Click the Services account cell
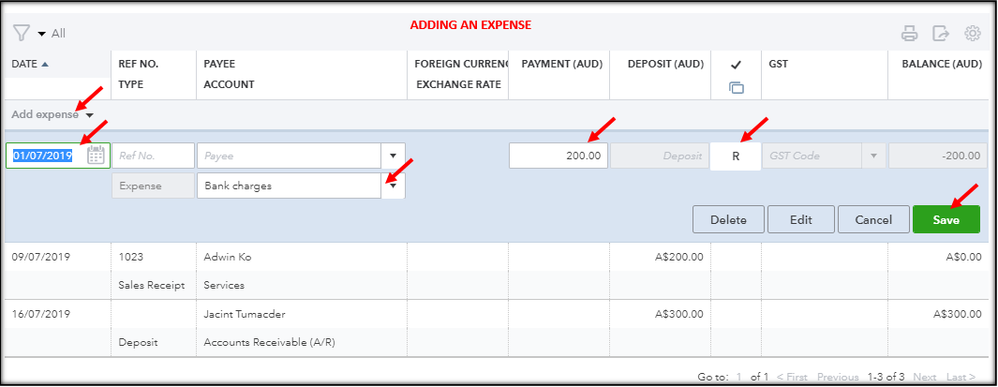Screen dimensions: 998x387 224,285
